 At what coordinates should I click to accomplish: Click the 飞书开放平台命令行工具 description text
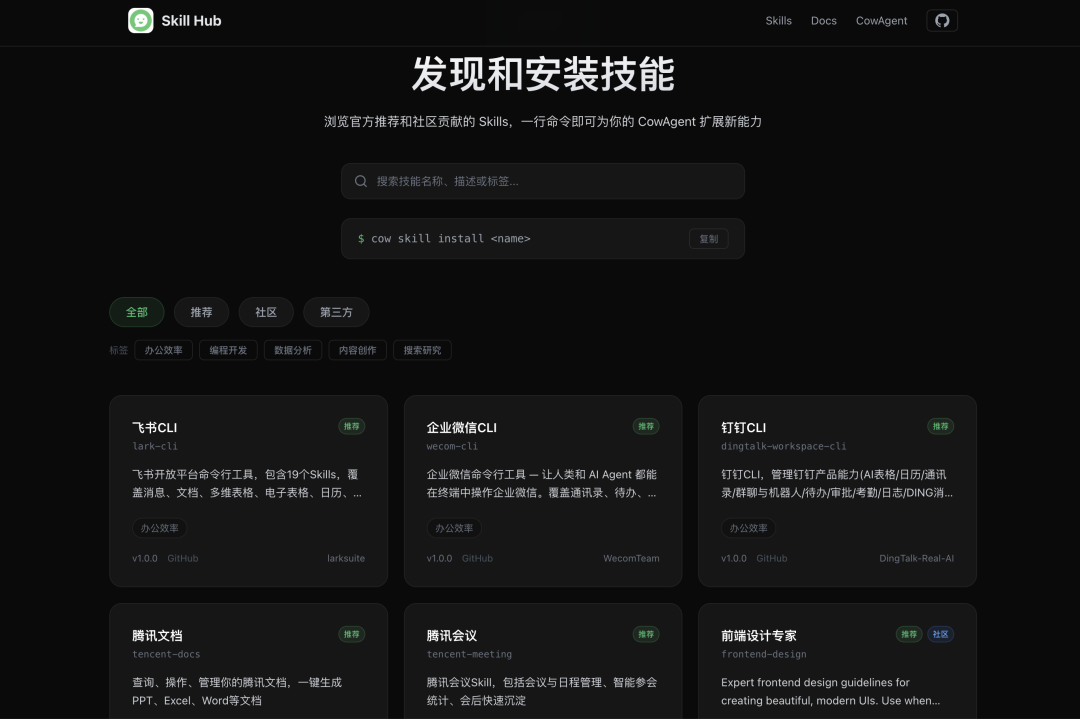[247, 483]
